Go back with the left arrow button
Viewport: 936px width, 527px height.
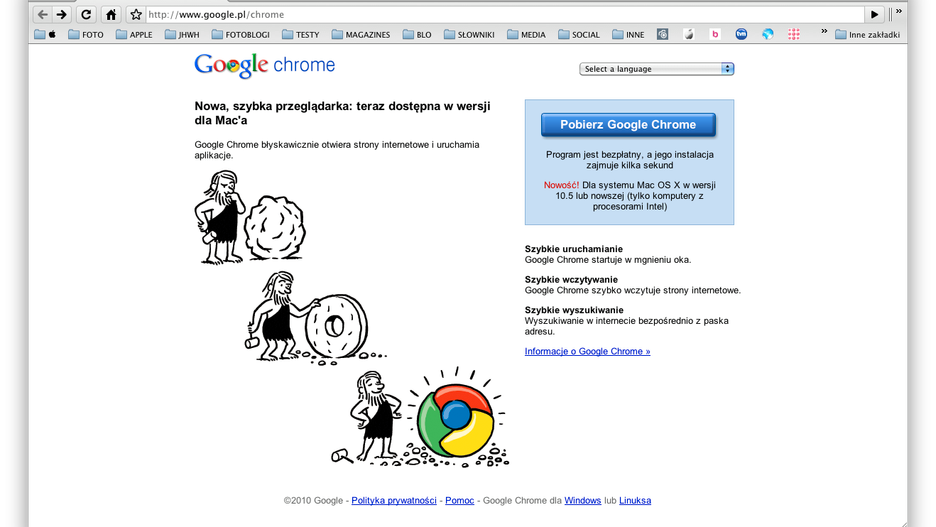(42, 14)
